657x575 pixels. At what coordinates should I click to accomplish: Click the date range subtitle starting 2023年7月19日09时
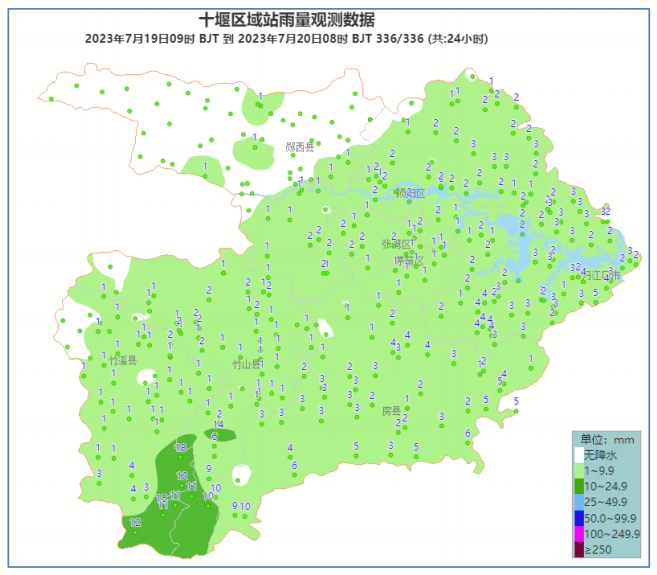click(287, 39)
